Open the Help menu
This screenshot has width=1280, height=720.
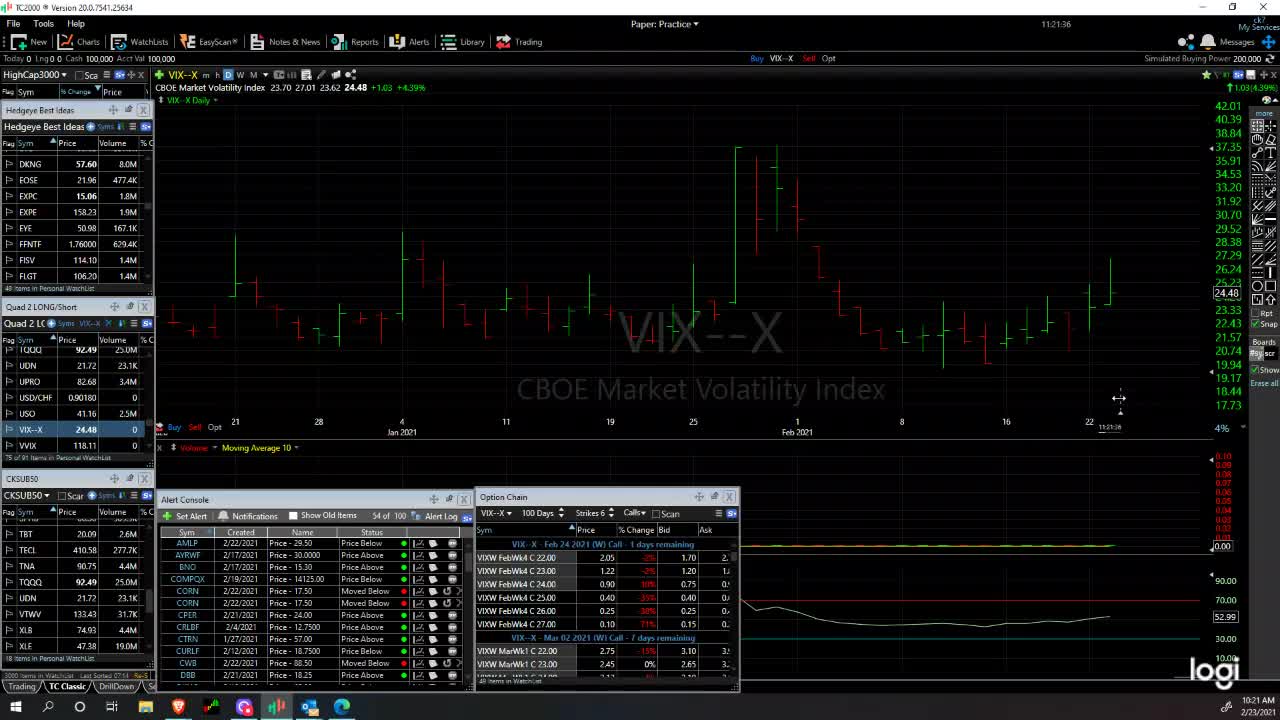(x=76, y=23)
